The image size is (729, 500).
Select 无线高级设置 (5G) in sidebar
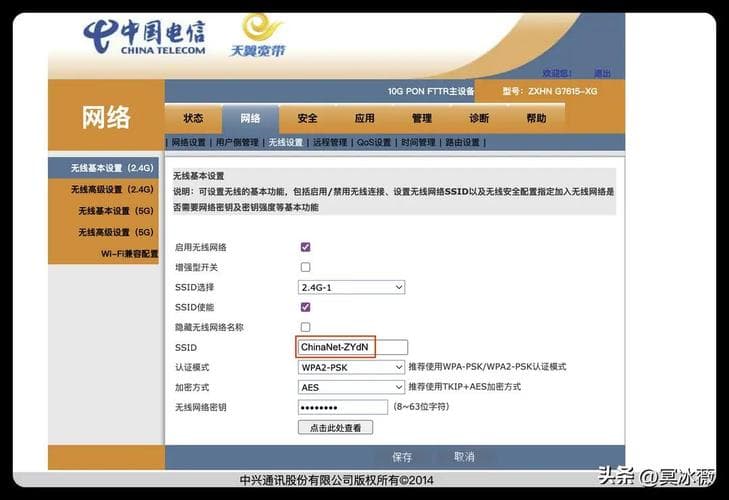coord(103,232)
